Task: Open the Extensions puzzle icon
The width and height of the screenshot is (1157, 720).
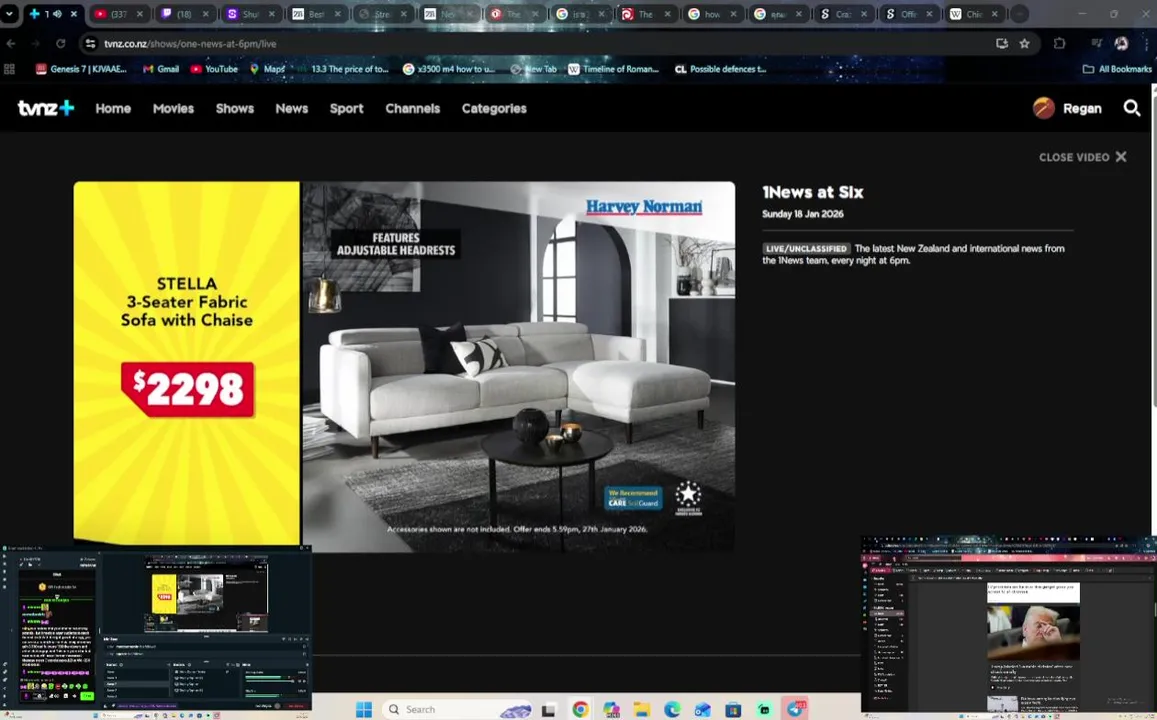Action: (x=1060, y=44)
